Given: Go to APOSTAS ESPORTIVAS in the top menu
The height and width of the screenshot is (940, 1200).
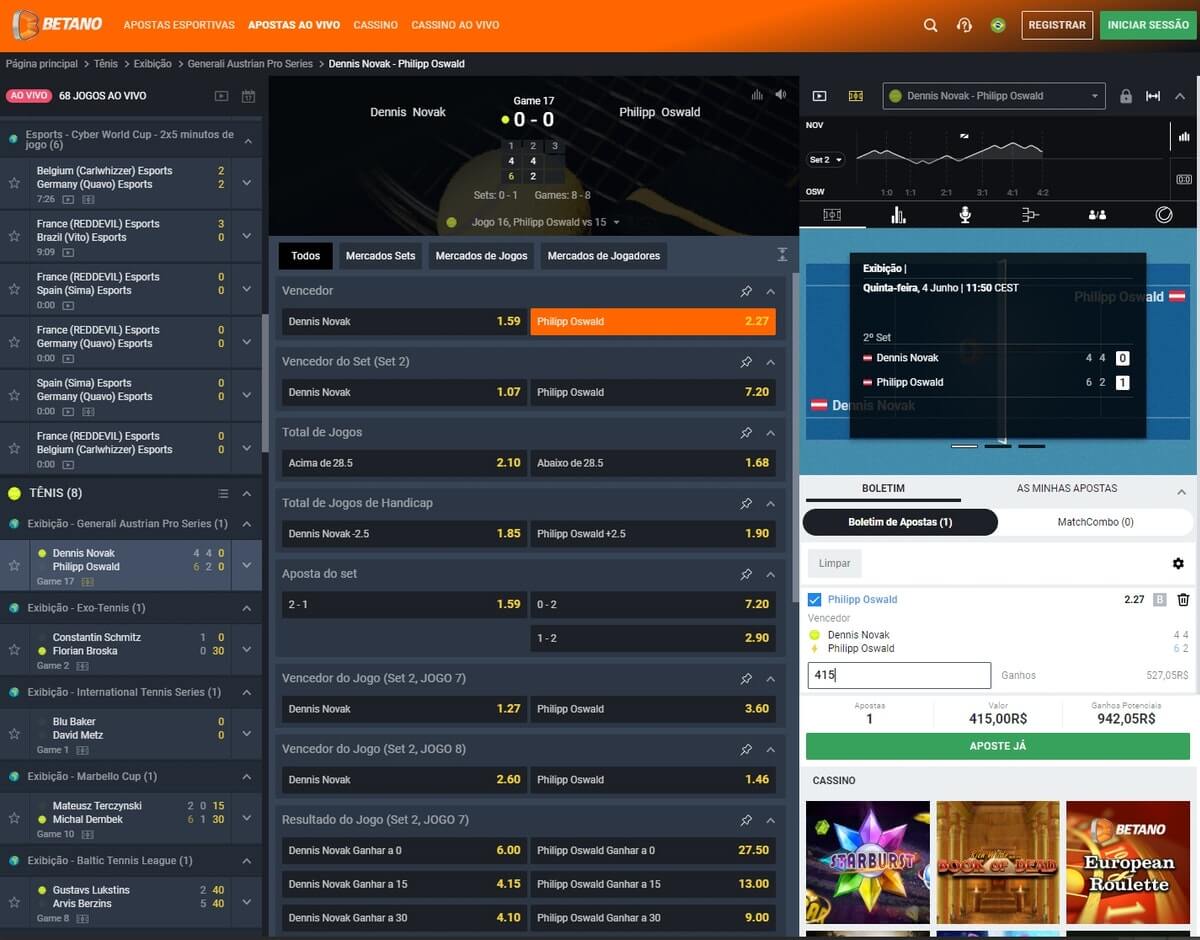Looking at the screenshot, I should [179, 25].
